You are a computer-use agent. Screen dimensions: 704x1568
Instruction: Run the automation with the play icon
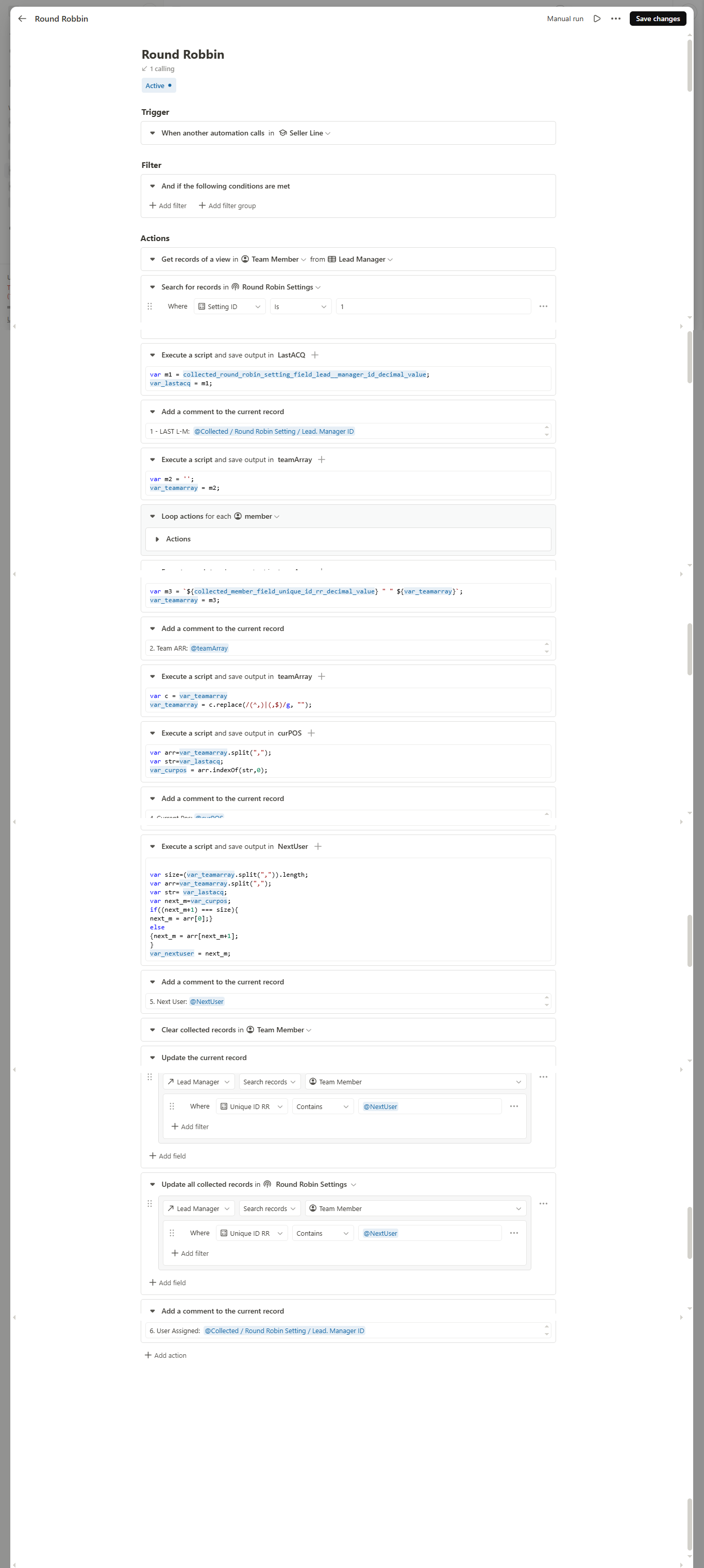coord(597,19)
